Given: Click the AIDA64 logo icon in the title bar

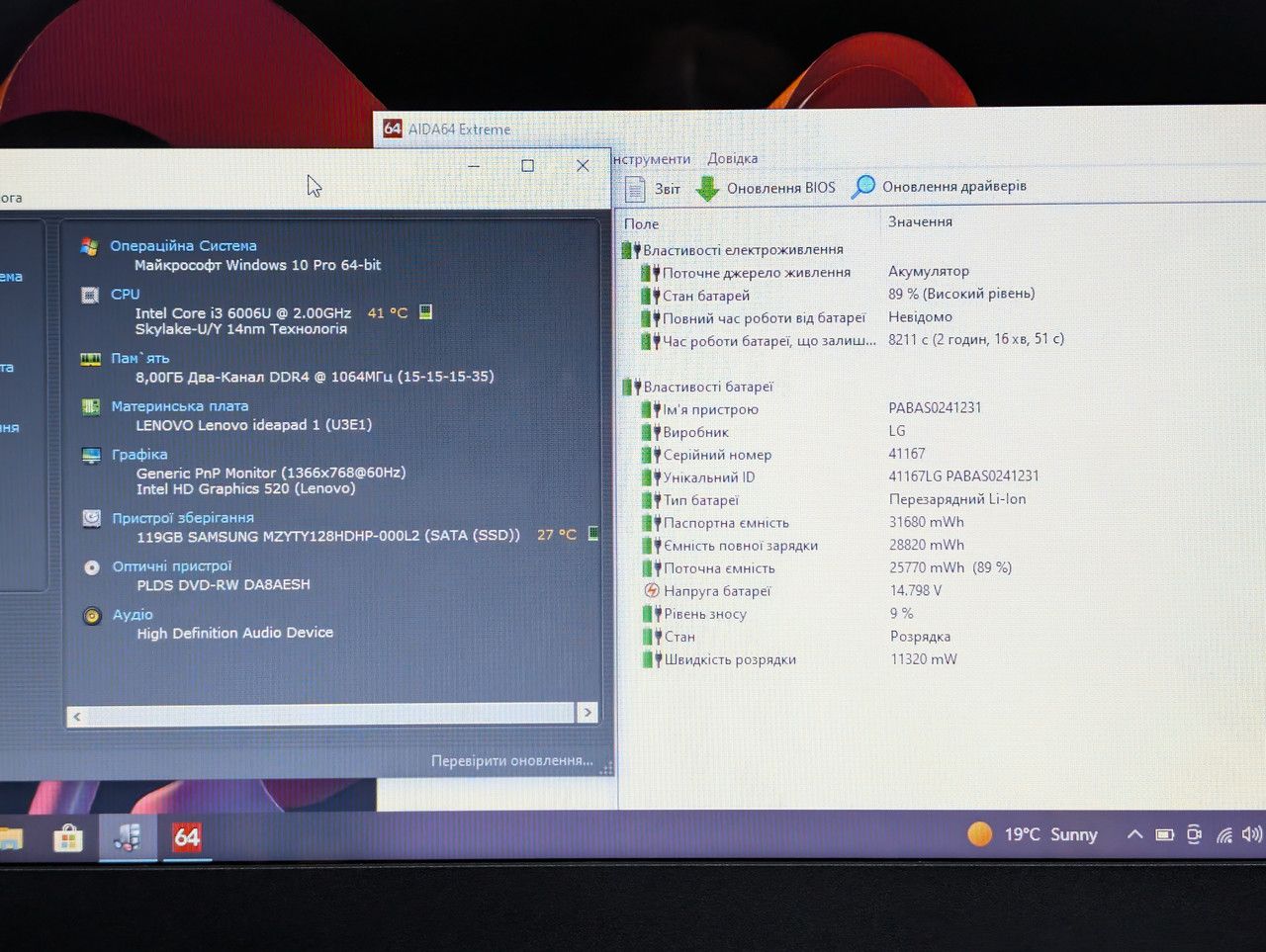Looking at the screenshot, I should pos(393,129).
